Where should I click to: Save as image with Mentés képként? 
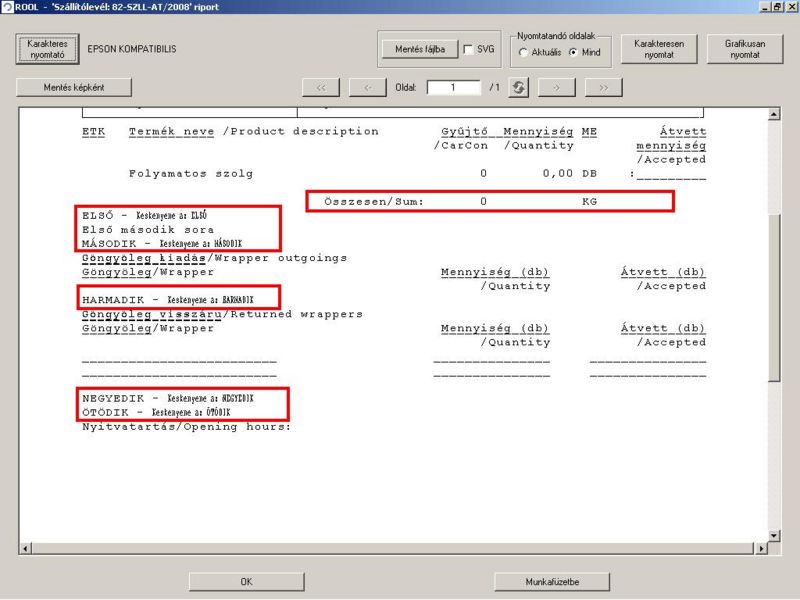75,88
